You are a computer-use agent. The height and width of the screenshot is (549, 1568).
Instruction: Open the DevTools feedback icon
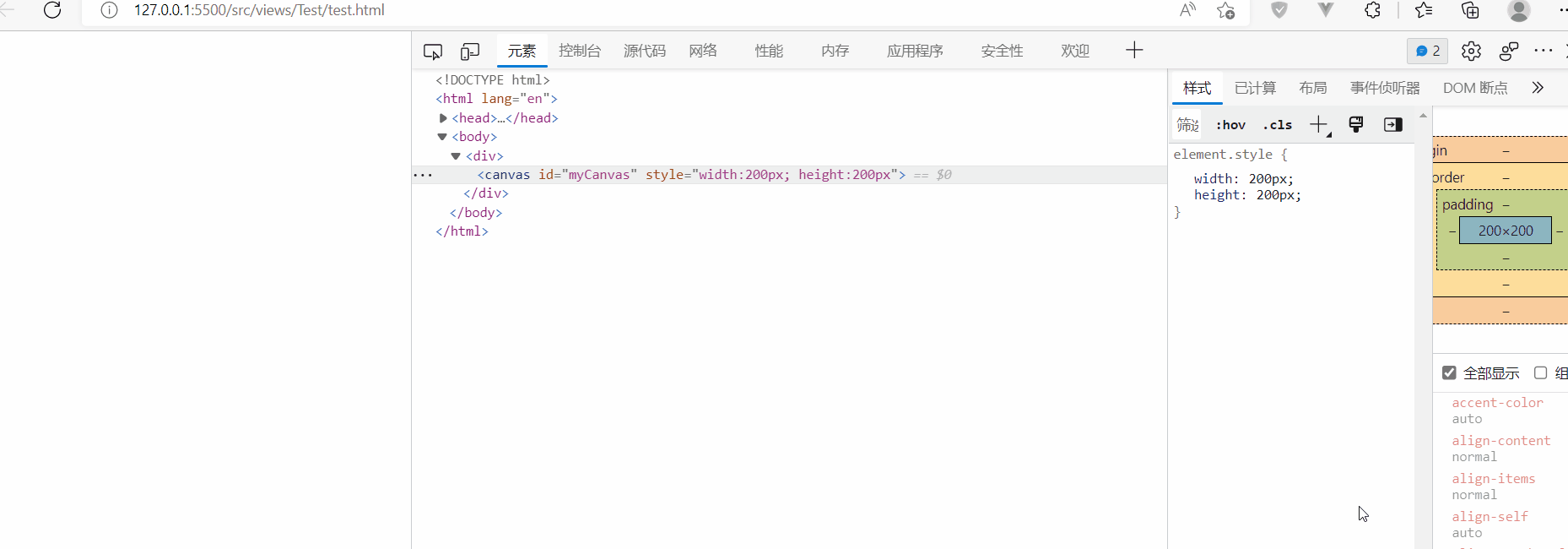coord(1509,52)
